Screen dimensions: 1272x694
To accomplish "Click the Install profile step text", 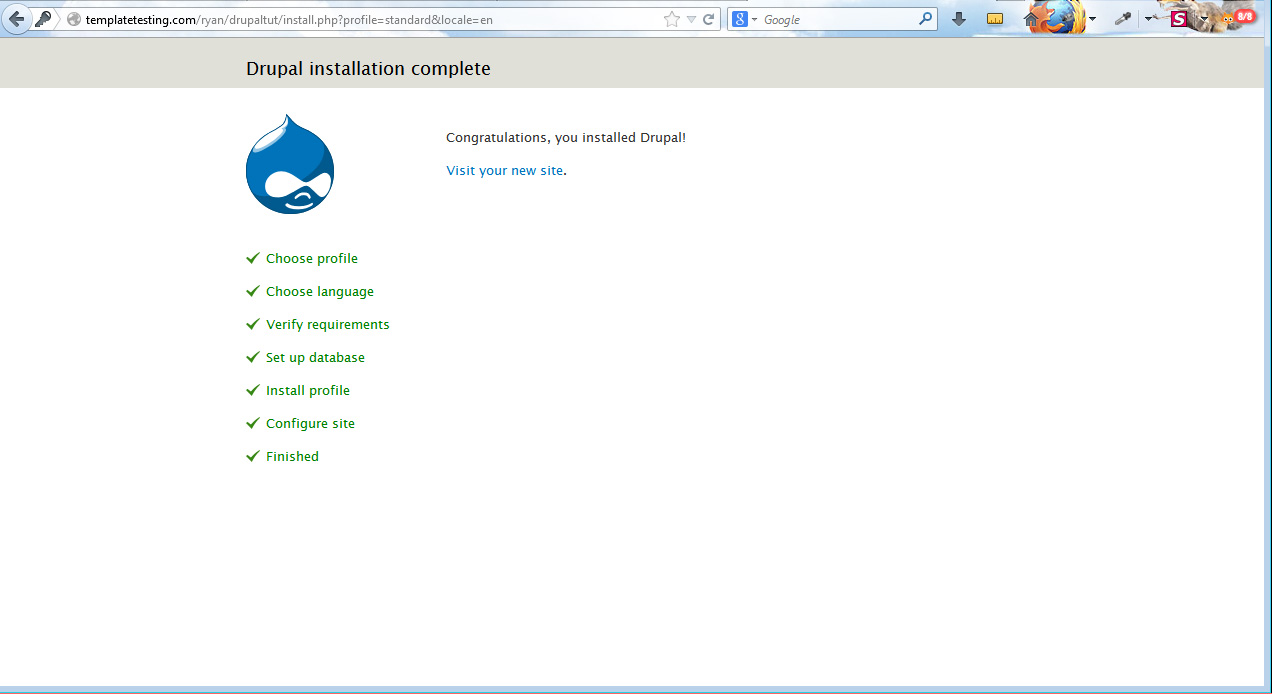I will (308, 390).
